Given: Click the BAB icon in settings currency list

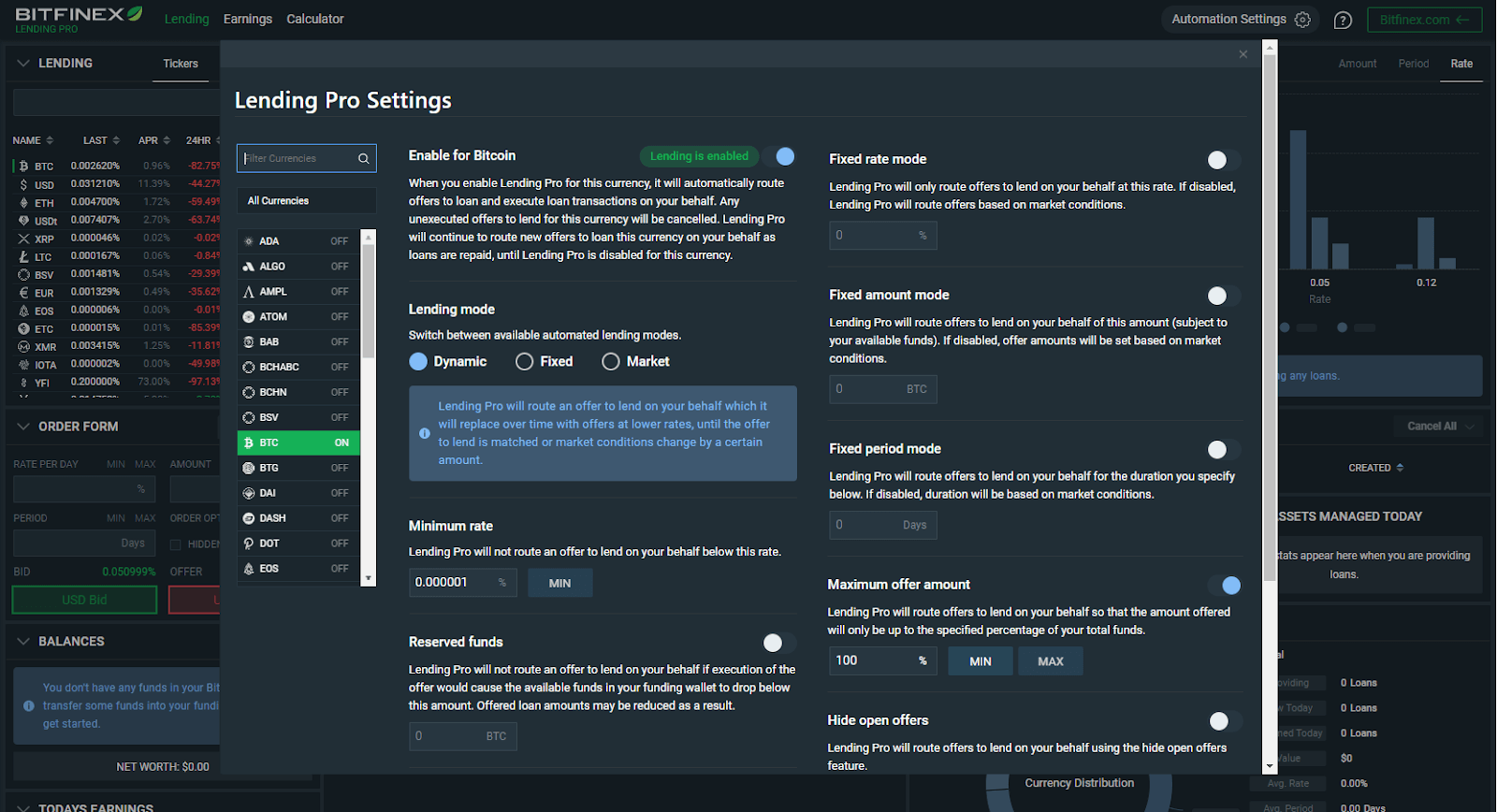Looking at the screenshot, I should [x=249, y=342].
